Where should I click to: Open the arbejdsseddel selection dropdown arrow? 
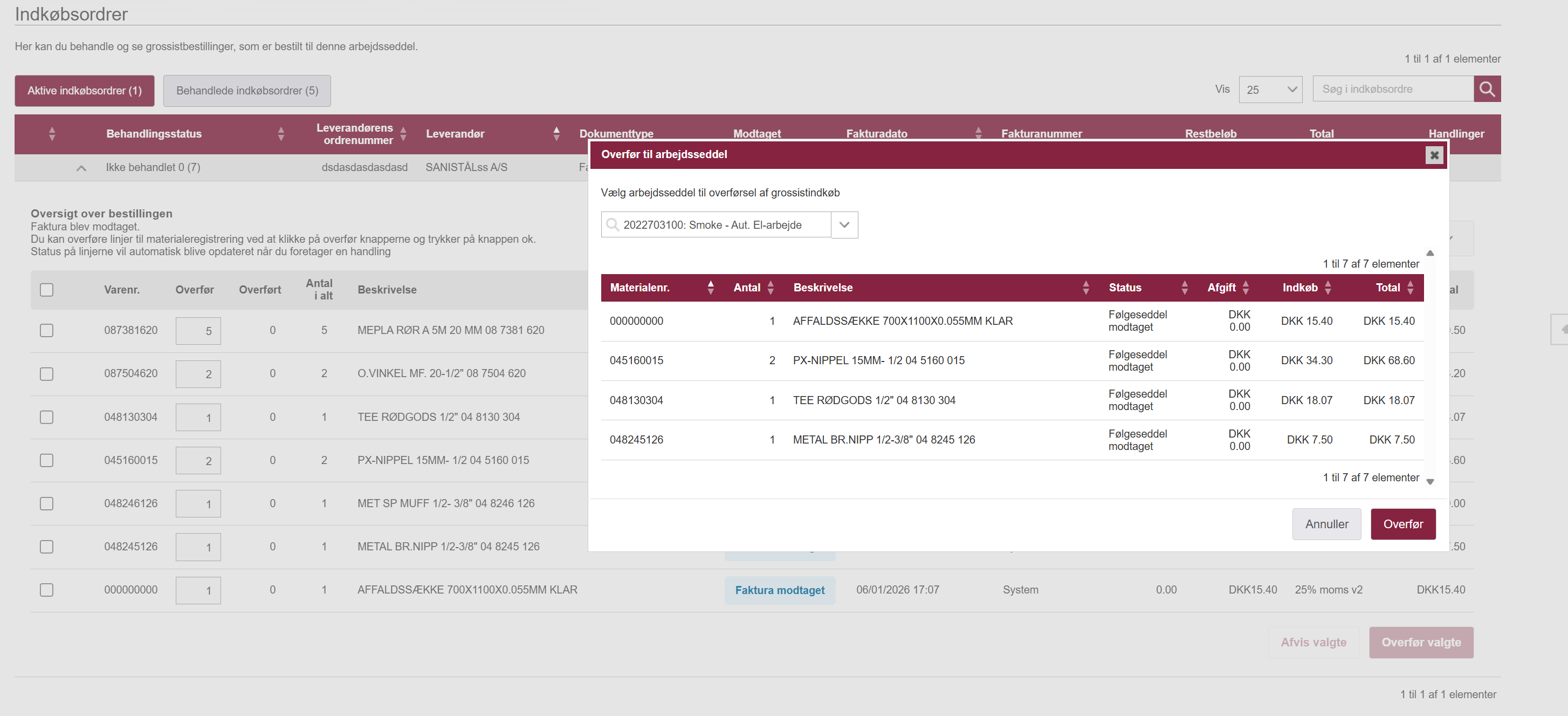click(x=844, y=225)
